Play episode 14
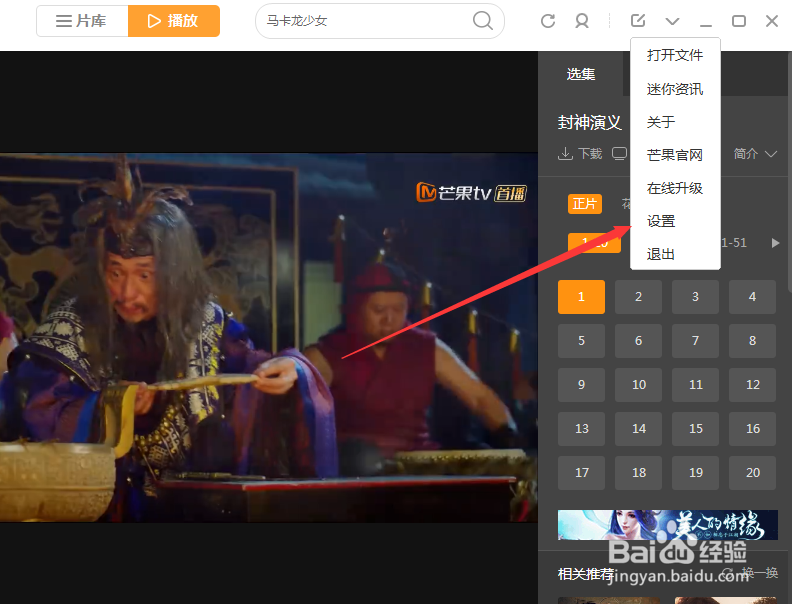The image size is (792, 604). click(638, 429)
